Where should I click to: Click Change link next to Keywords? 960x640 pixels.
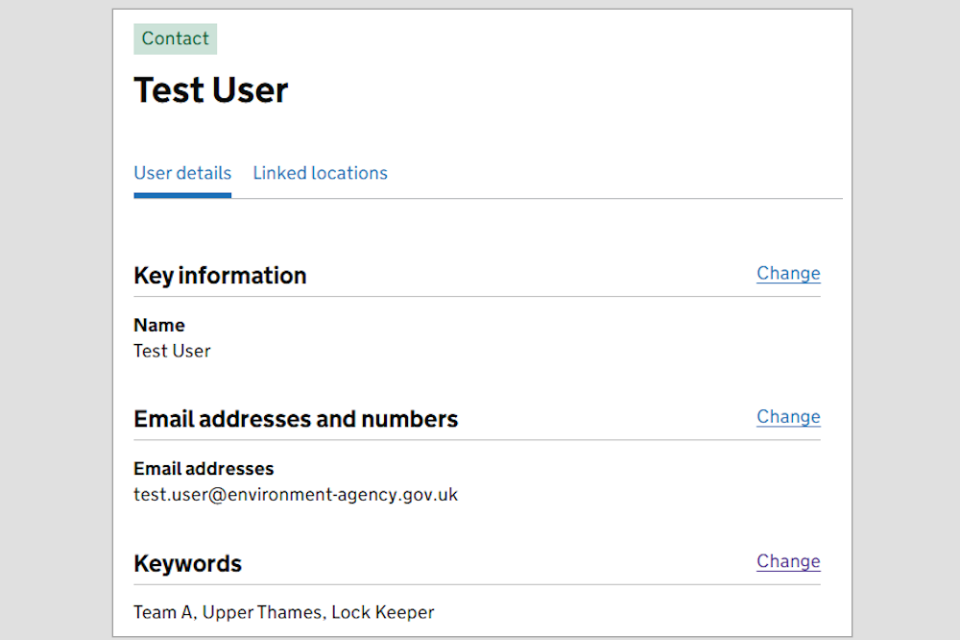coord(788,561)
